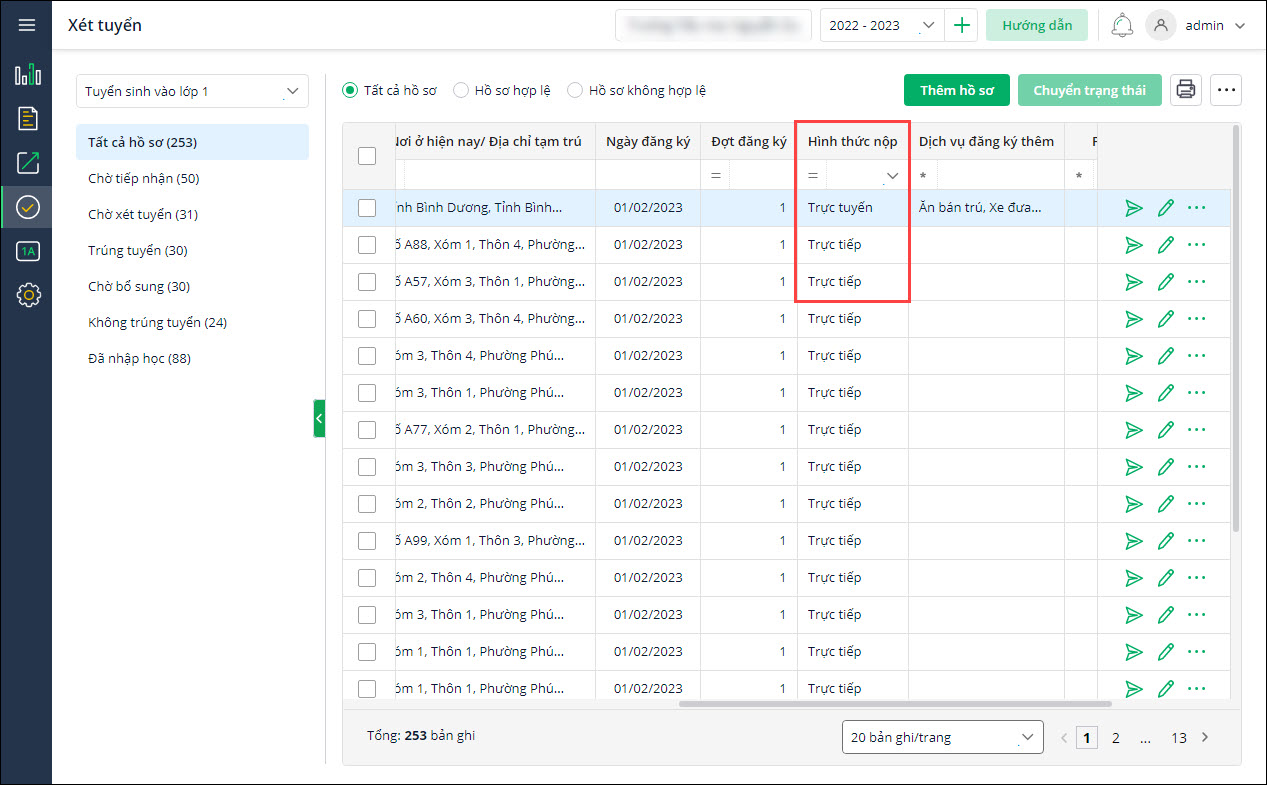Image resolution: width=1267 pixels, height=785 pixels.
Task: Click the equals operator in Hình thức nộp filter
Action: pyautogui.click(x=812, y=175)
